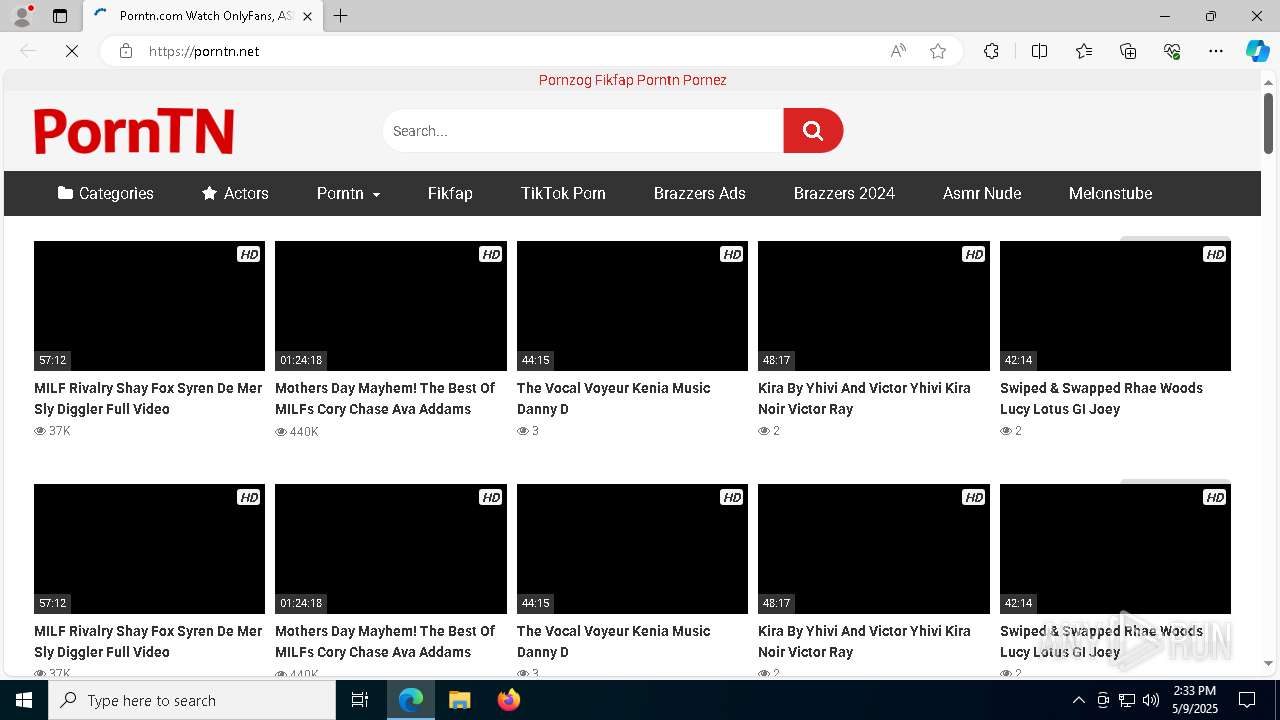Stop loading the page
The image size is (1280, 720).
coord(72,51)
